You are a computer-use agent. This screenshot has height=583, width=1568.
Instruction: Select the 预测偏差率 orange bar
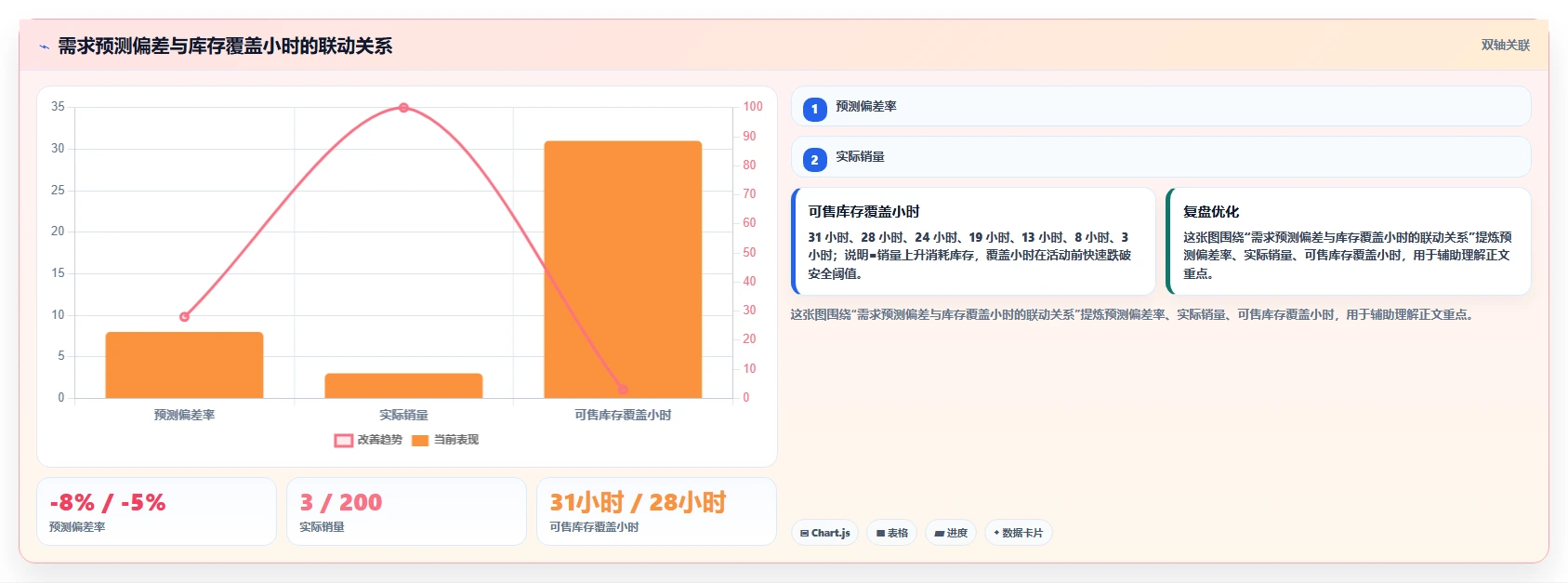point(184,365)
